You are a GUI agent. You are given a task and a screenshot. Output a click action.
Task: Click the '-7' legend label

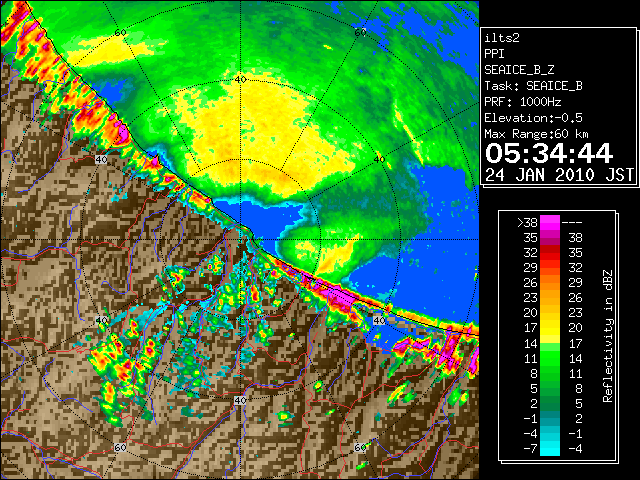(x=530, y=449)
